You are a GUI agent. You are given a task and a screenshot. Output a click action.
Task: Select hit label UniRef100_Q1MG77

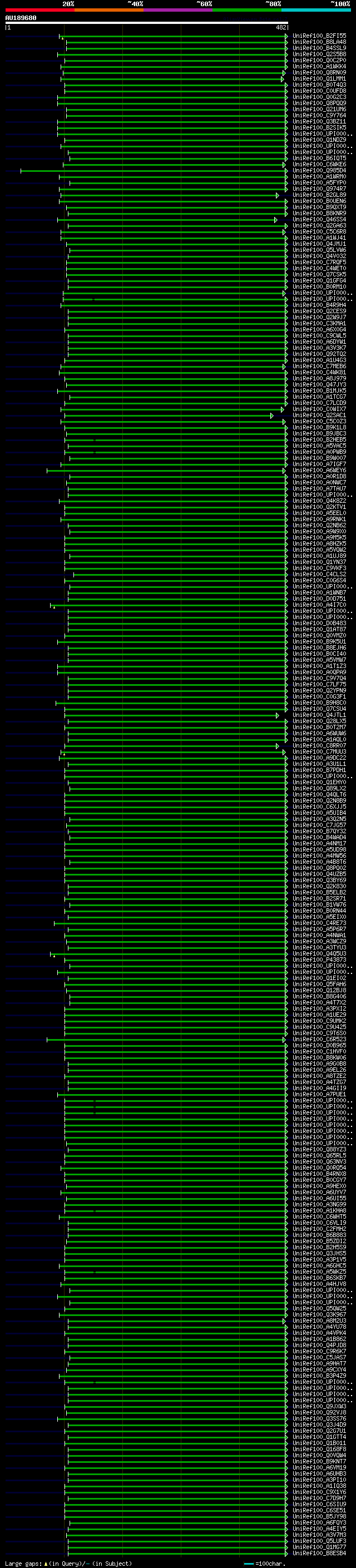[319, 1547]
